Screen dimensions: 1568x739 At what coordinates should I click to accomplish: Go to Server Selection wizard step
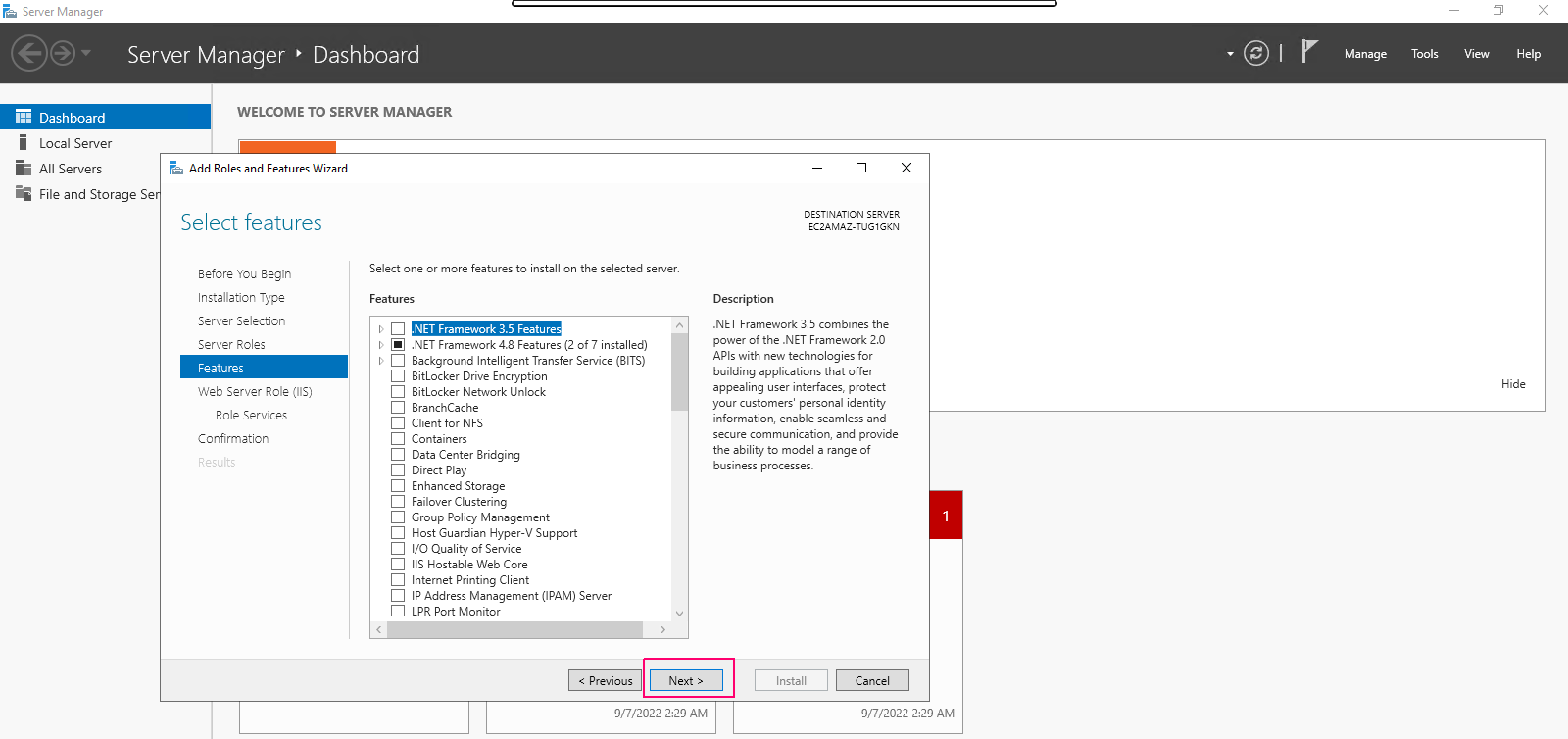coord(241,320)
